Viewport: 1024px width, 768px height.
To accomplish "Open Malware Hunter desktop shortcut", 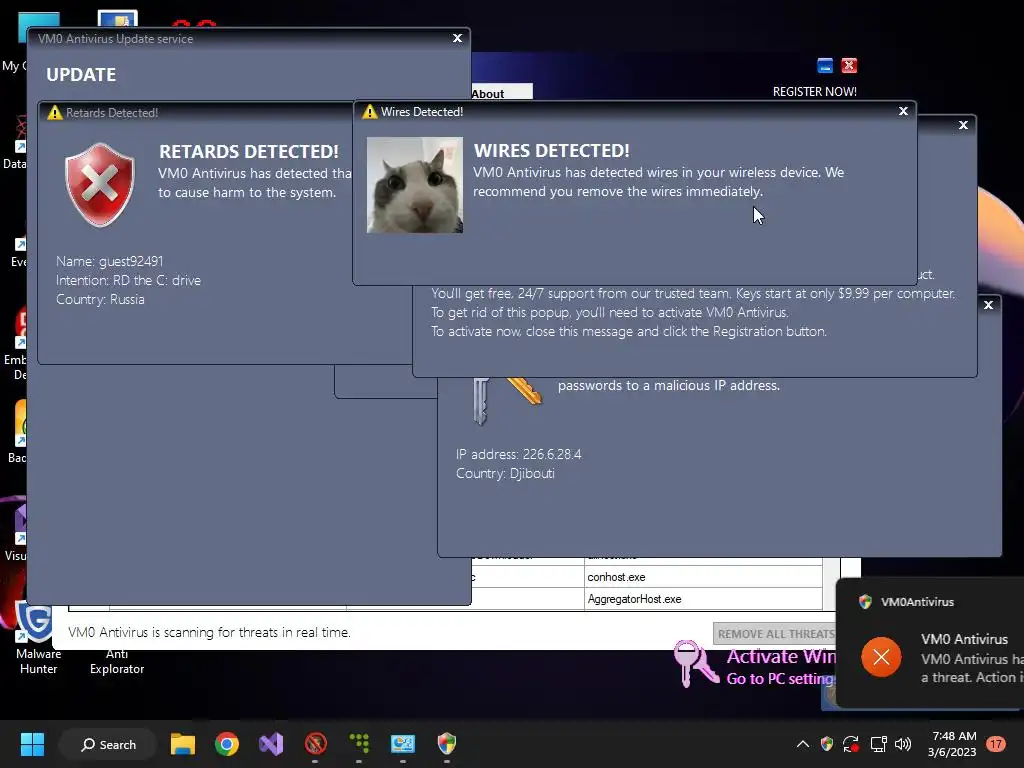I will [38, 639].
